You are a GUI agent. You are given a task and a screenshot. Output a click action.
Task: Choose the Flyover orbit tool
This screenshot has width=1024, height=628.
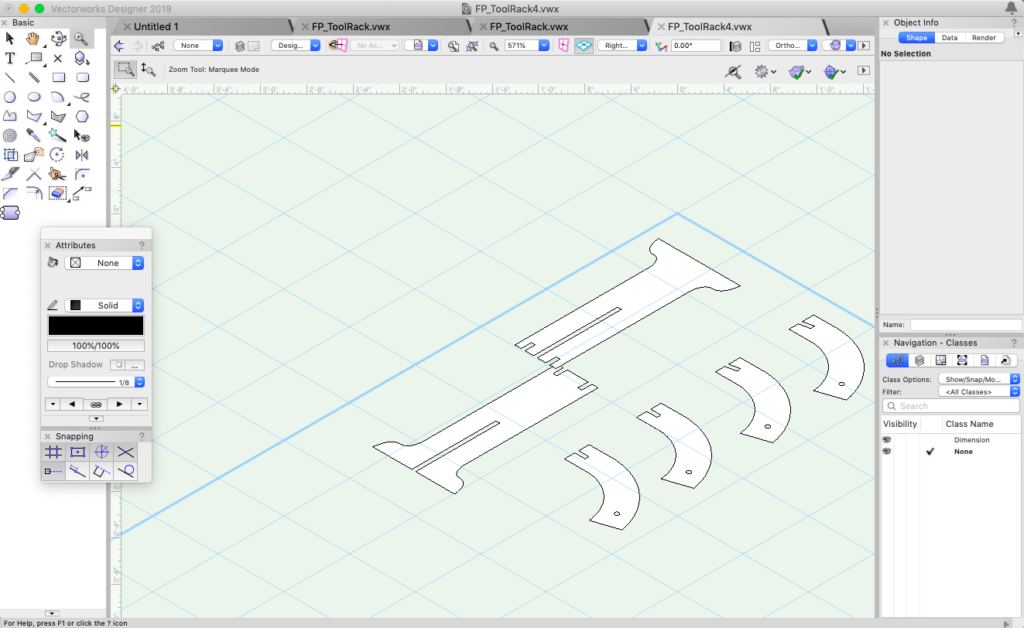pyautogui.click(x=58, y=39)
